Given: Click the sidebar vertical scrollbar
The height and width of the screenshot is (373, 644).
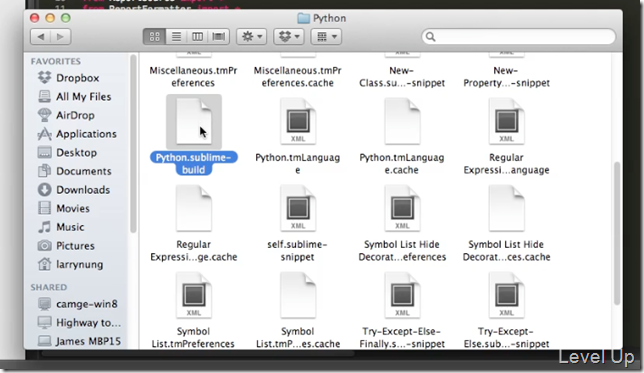Looking at the screenshot, I should pos(133,144).
